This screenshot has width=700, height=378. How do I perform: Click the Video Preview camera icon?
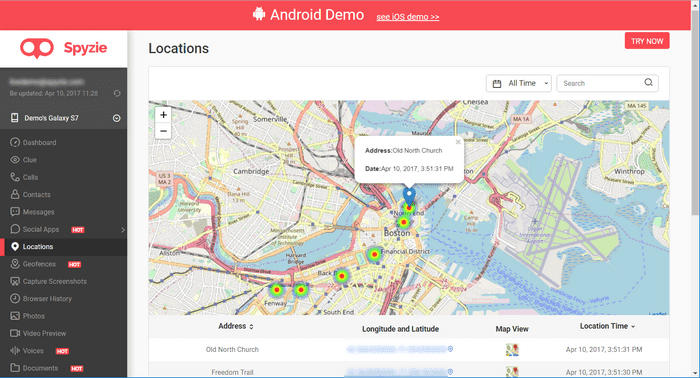pos(15,333)
